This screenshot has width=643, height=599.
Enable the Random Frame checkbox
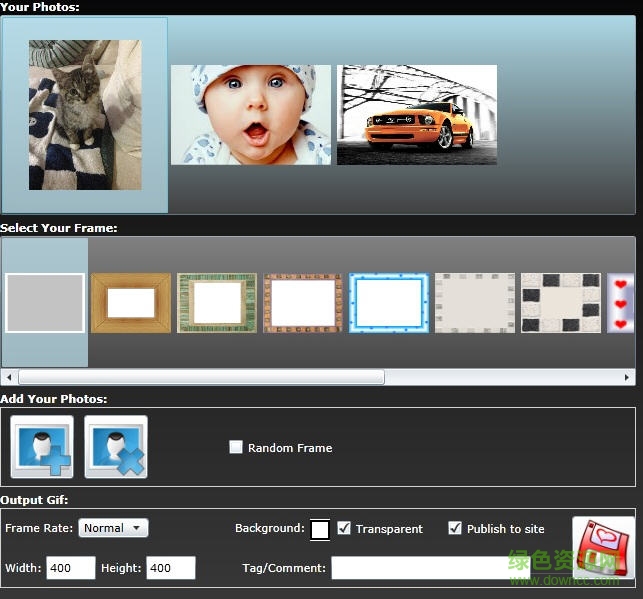pyautogui.click(x=236, y=448)
